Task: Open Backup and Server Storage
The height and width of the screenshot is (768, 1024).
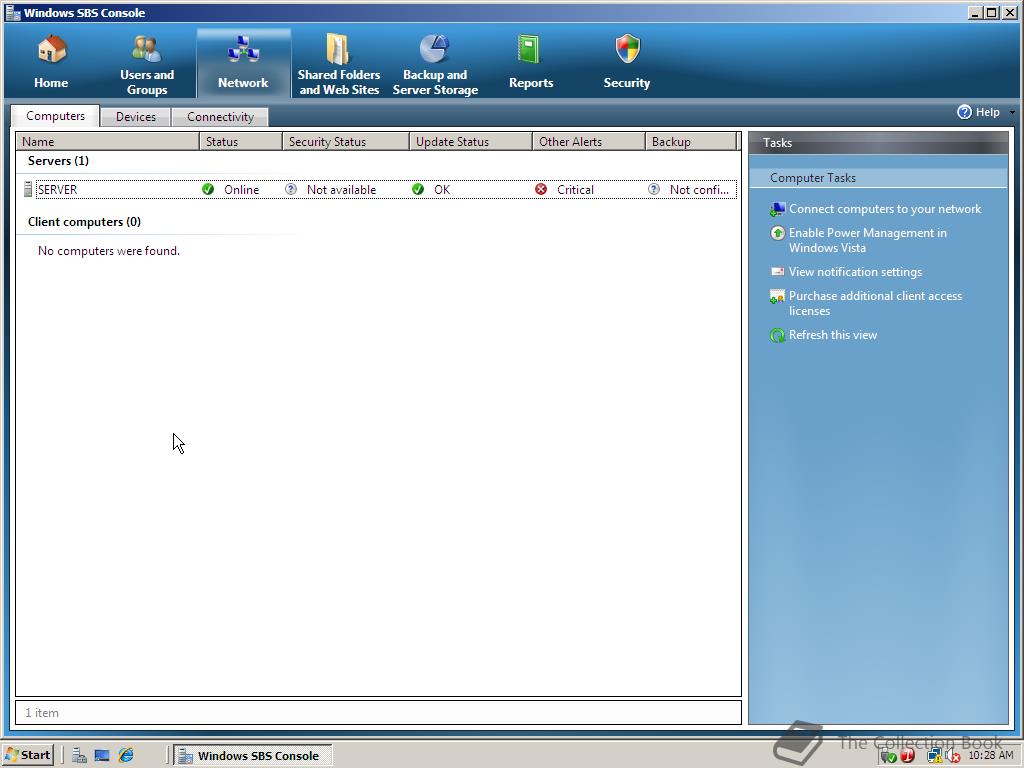Action: pyautogui.click(x=435, y=64)
